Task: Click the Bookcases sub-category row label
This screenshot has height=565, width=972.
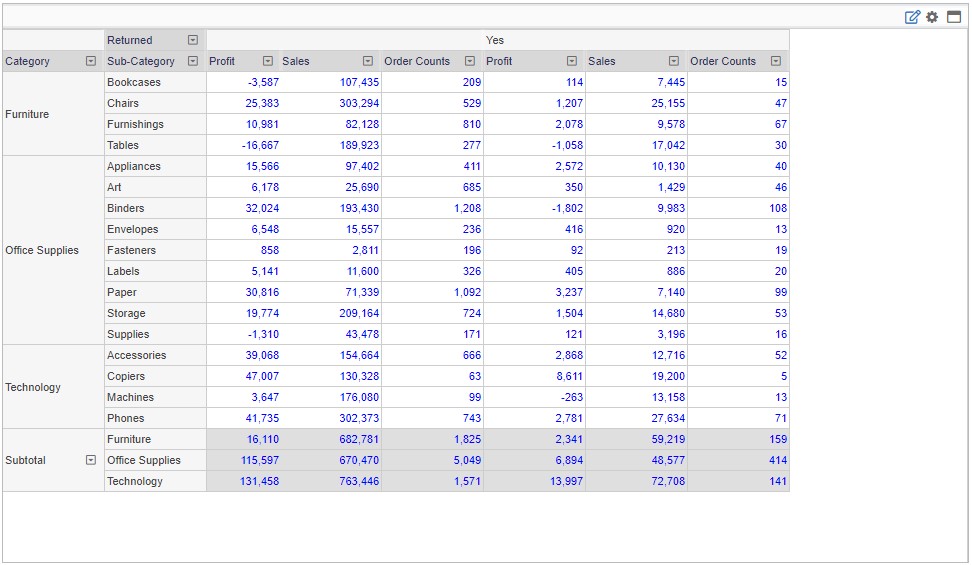Action: coord(134,82)
